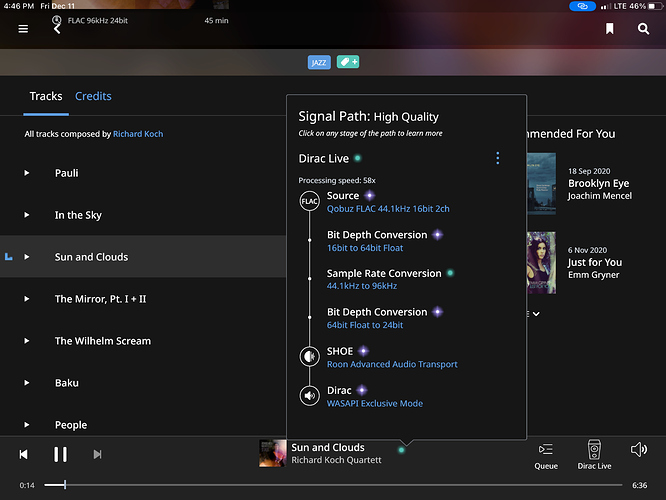This screenshot has width=666, height=500.
Task: Open Dirac Live three-dot options menu
Action: coord(498,158)
